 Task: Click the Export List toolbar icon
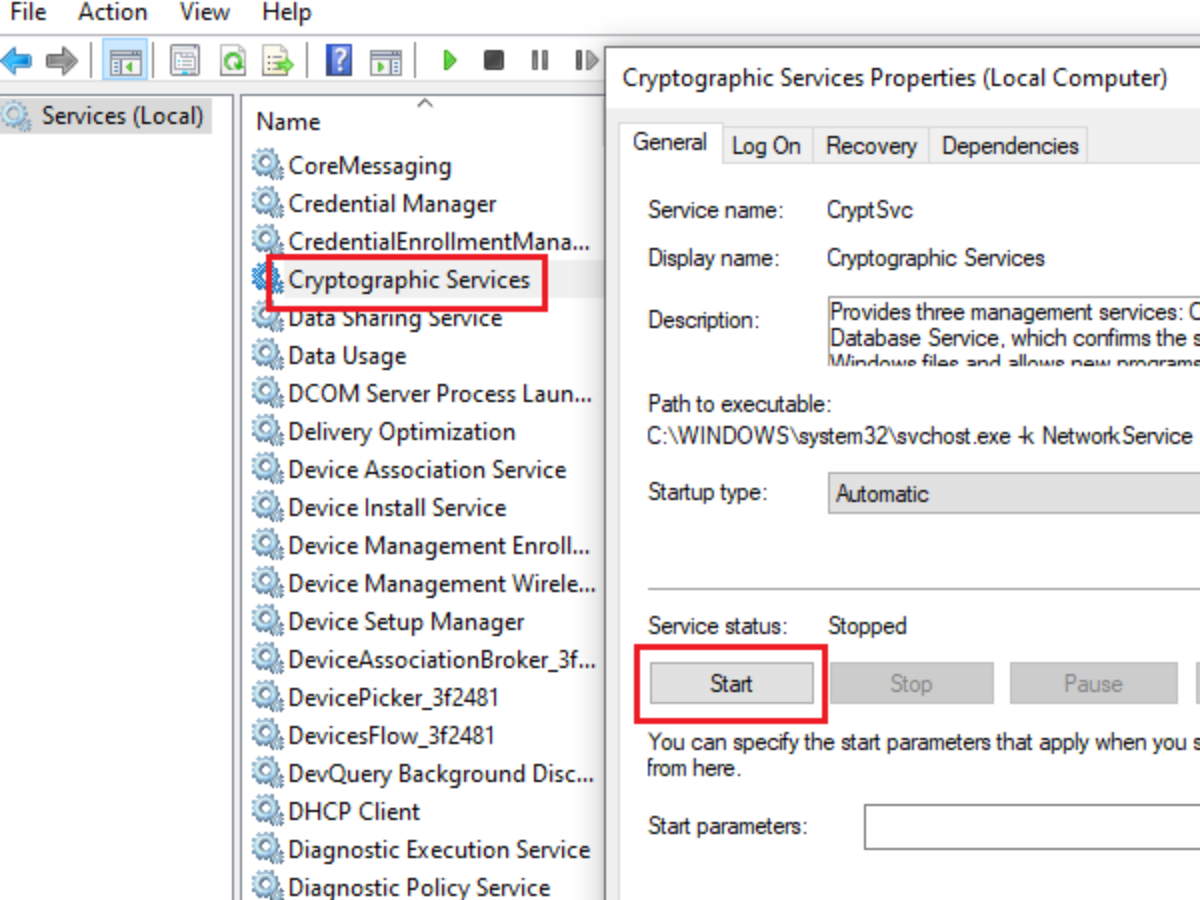(277, 61)
